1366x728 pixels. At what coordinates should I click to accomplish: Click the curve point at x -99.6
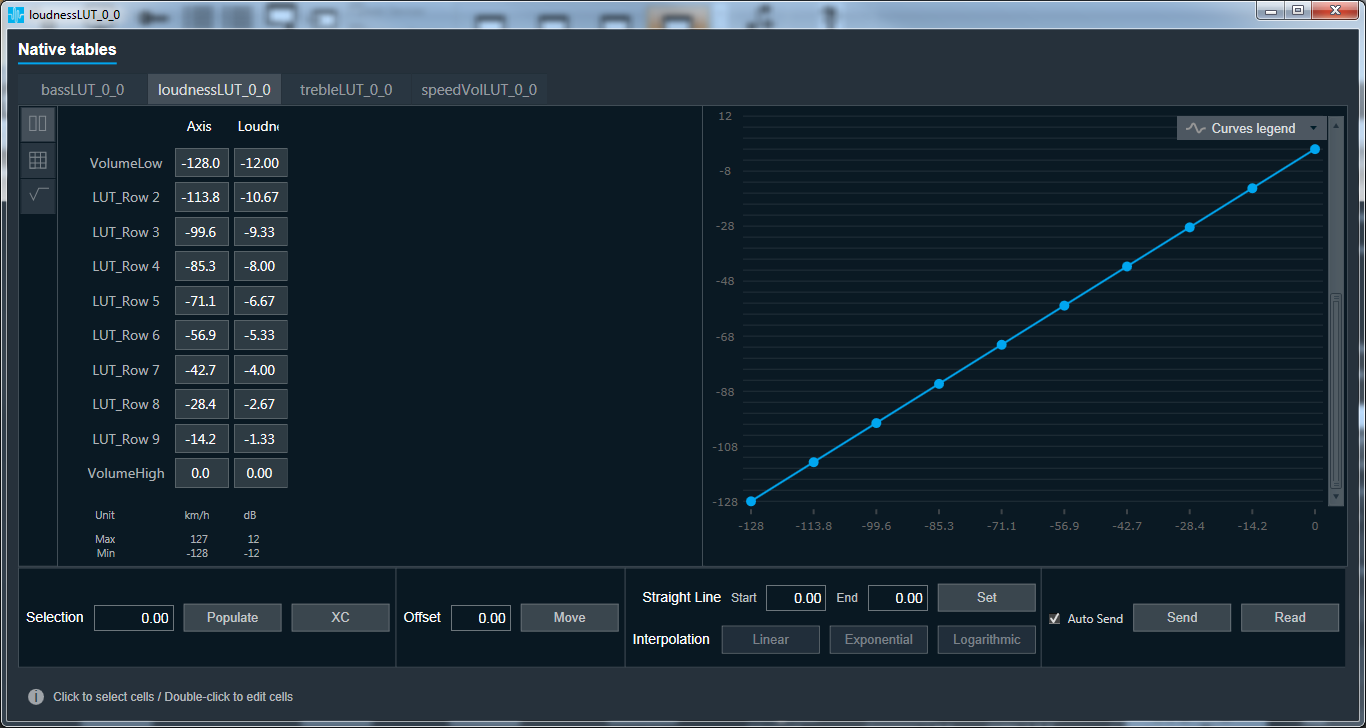pyautogui.click(x=876, y=423)
